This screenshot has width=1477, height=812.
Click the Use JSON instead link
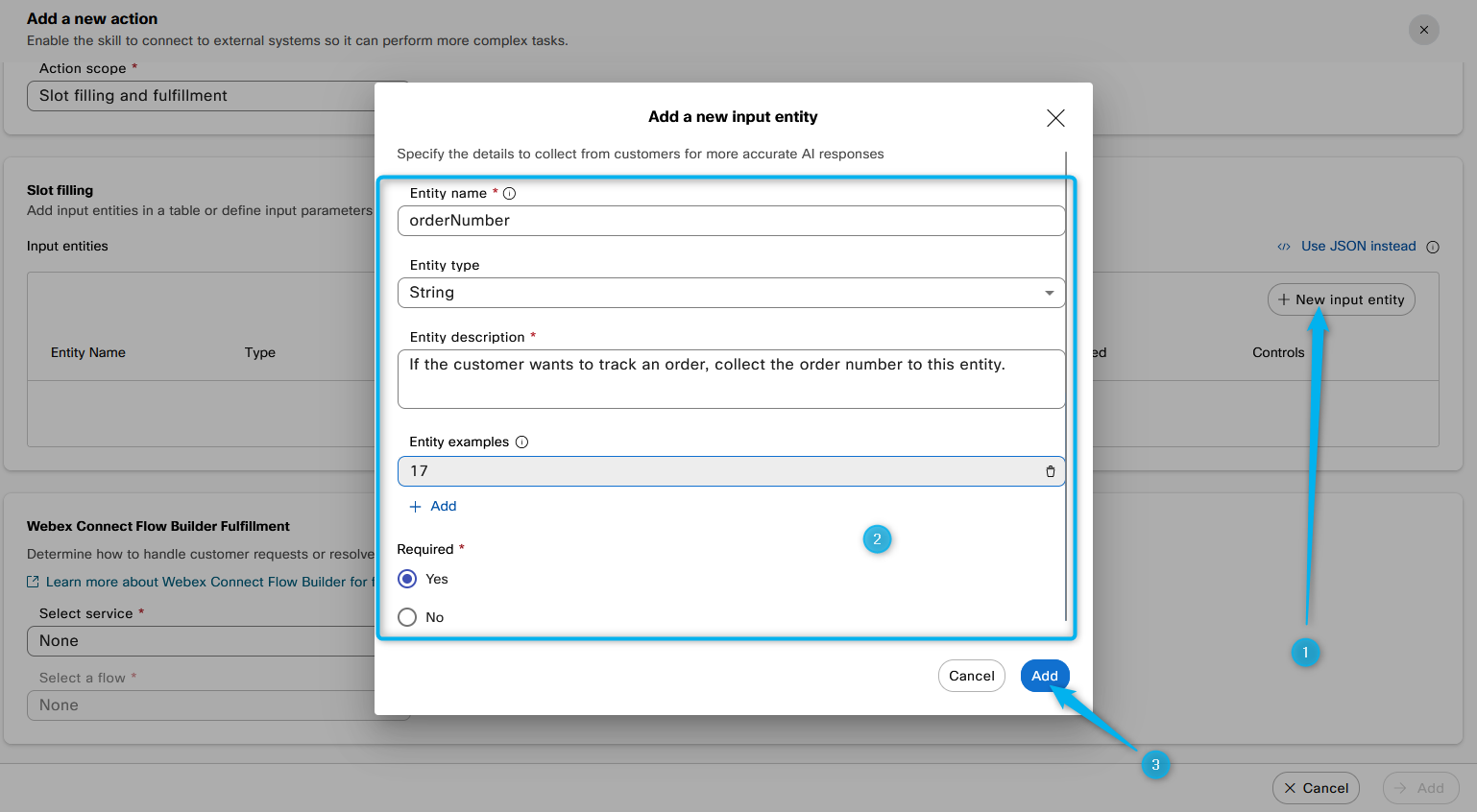coord(1357,247)
